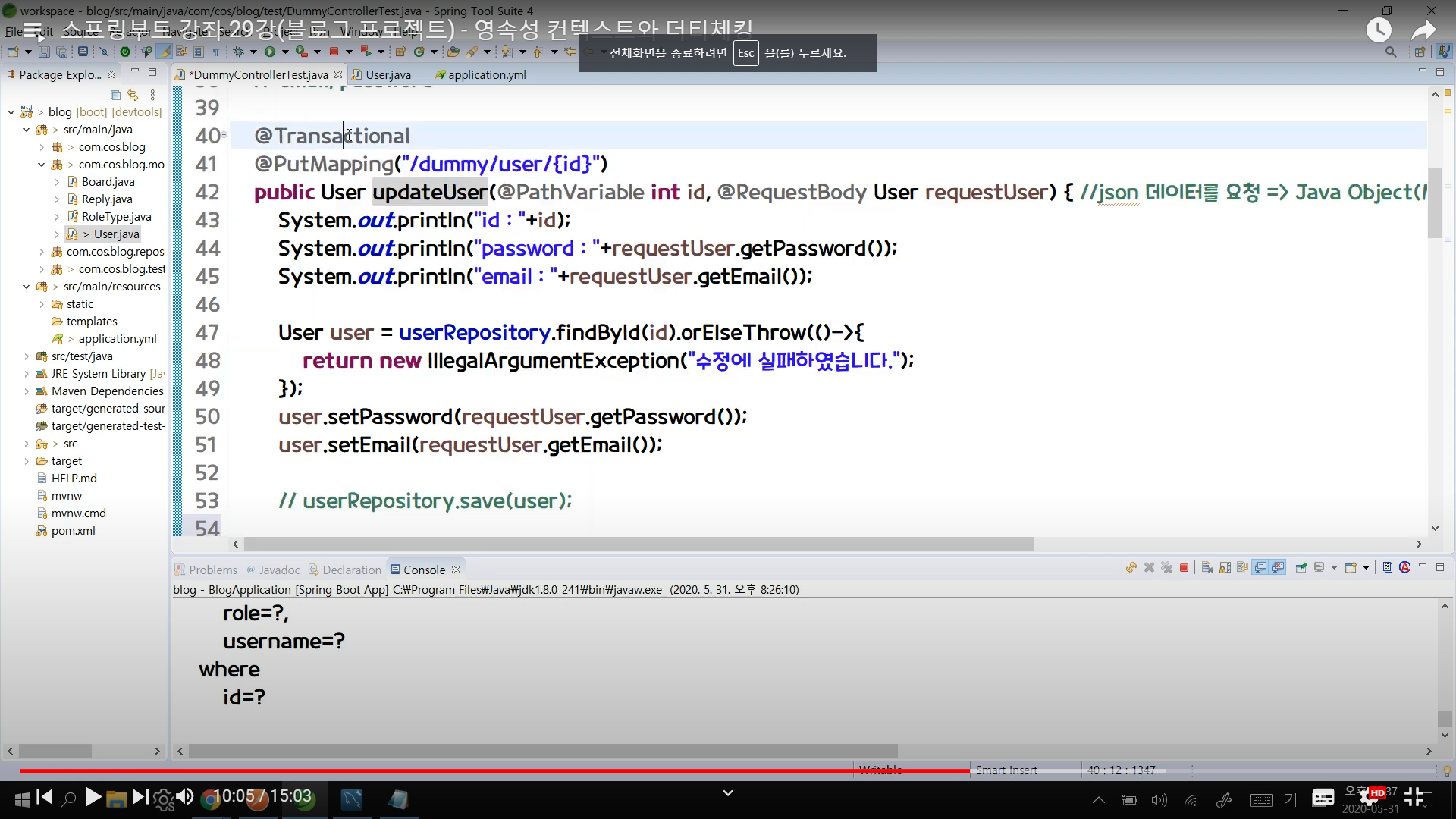
Task: Open the New Console View dropdown arrow
Action: 1366,567
